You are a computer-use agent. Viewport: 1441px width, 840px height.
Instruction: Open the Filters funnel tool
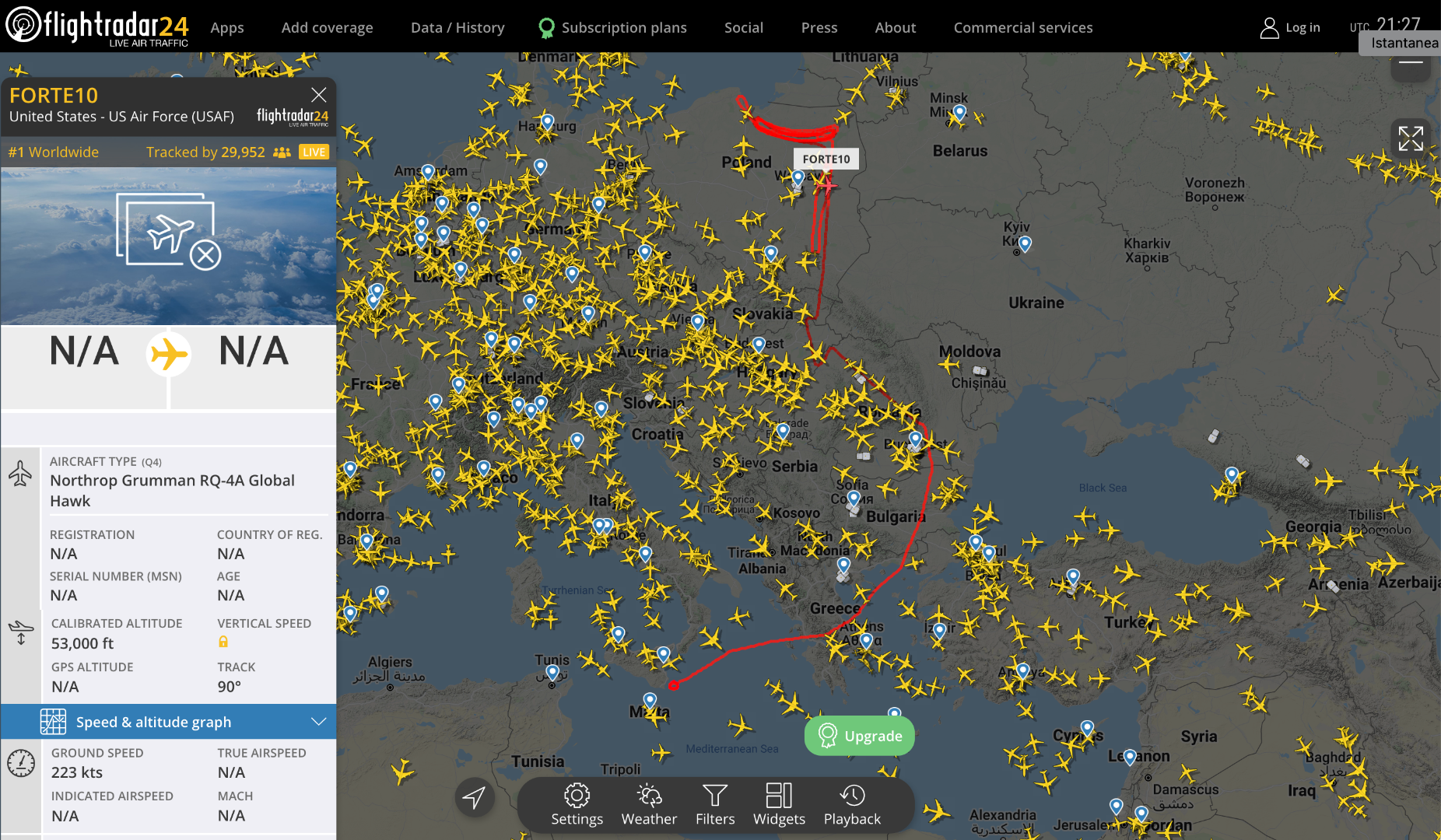coord(715,805)
